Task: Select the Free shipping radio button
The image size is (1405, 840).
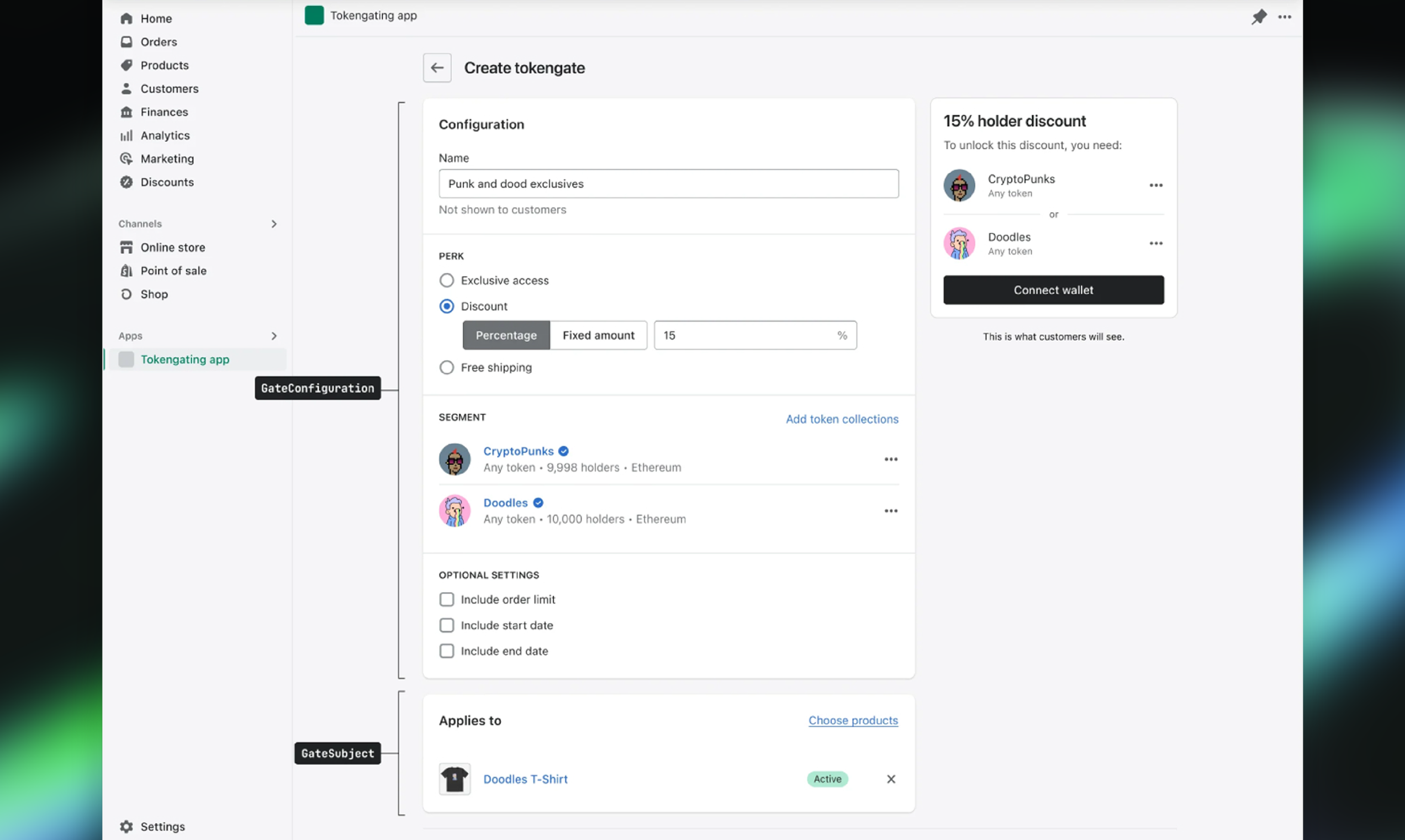Action: (x=447, y=367)
